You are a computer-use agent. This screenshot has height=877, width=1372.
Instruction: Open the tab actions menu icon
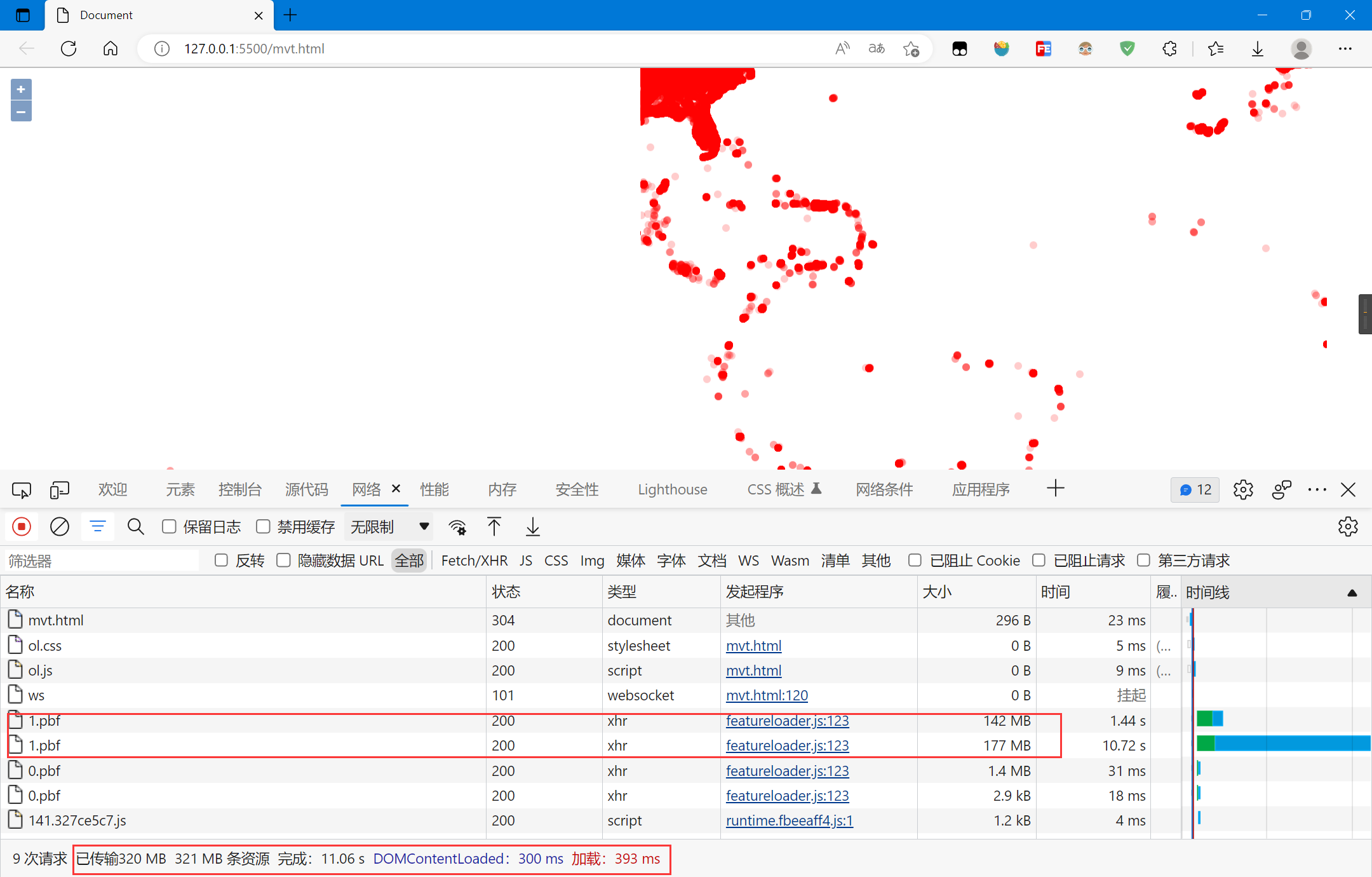click(x=23, y=15)
